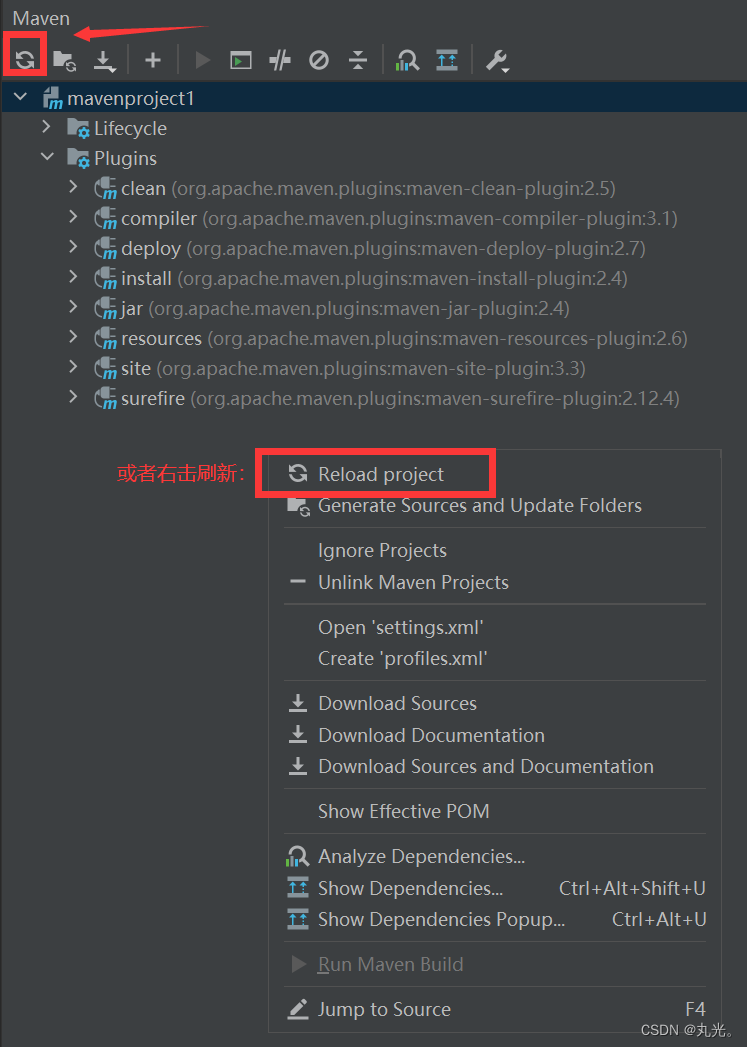Select the clean plugin row
Image resolution: width=747 pixels, height=1047 pixels.
pyautogui.click(x=374, y=188)
